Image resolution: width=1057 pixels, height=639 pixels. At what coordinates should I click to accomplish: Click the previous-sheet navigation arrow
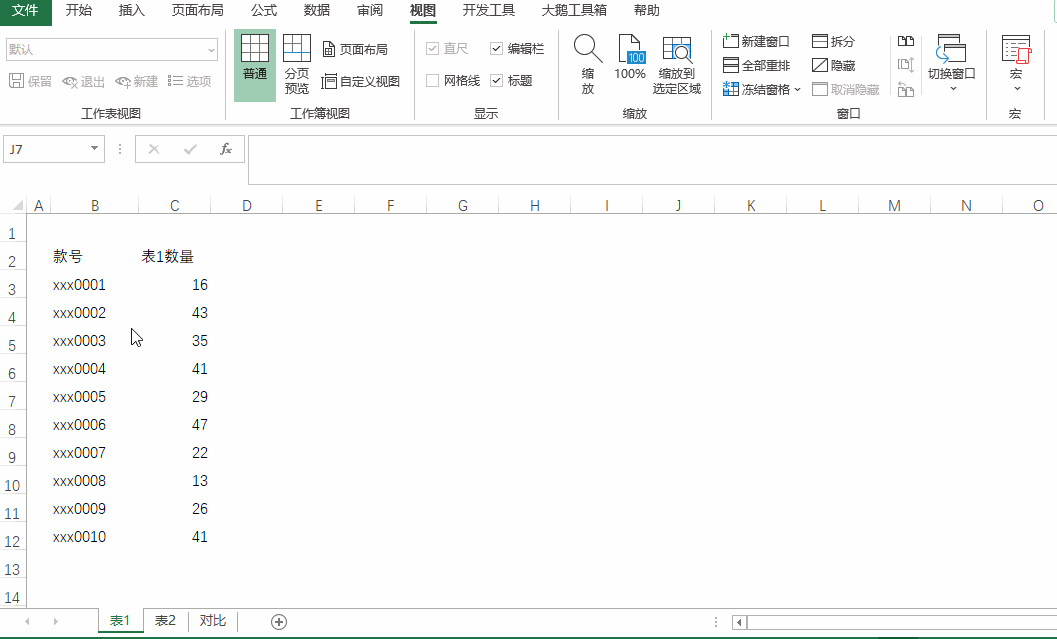coord(27,621)
